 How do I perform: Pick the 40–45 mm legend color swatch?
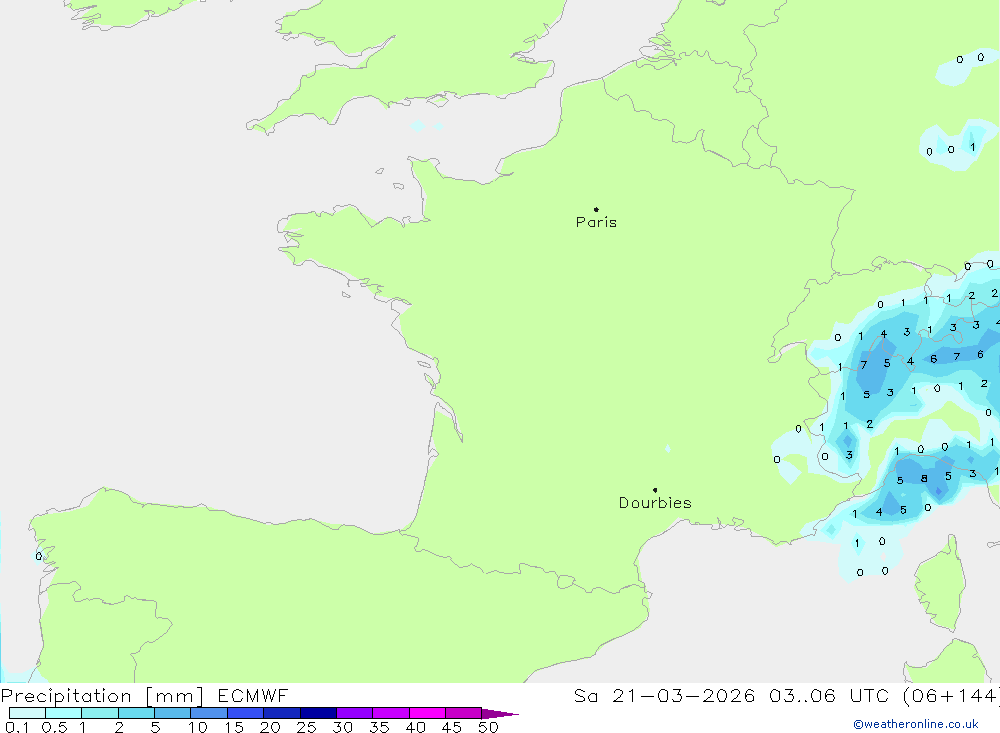(x=427, y=713)
